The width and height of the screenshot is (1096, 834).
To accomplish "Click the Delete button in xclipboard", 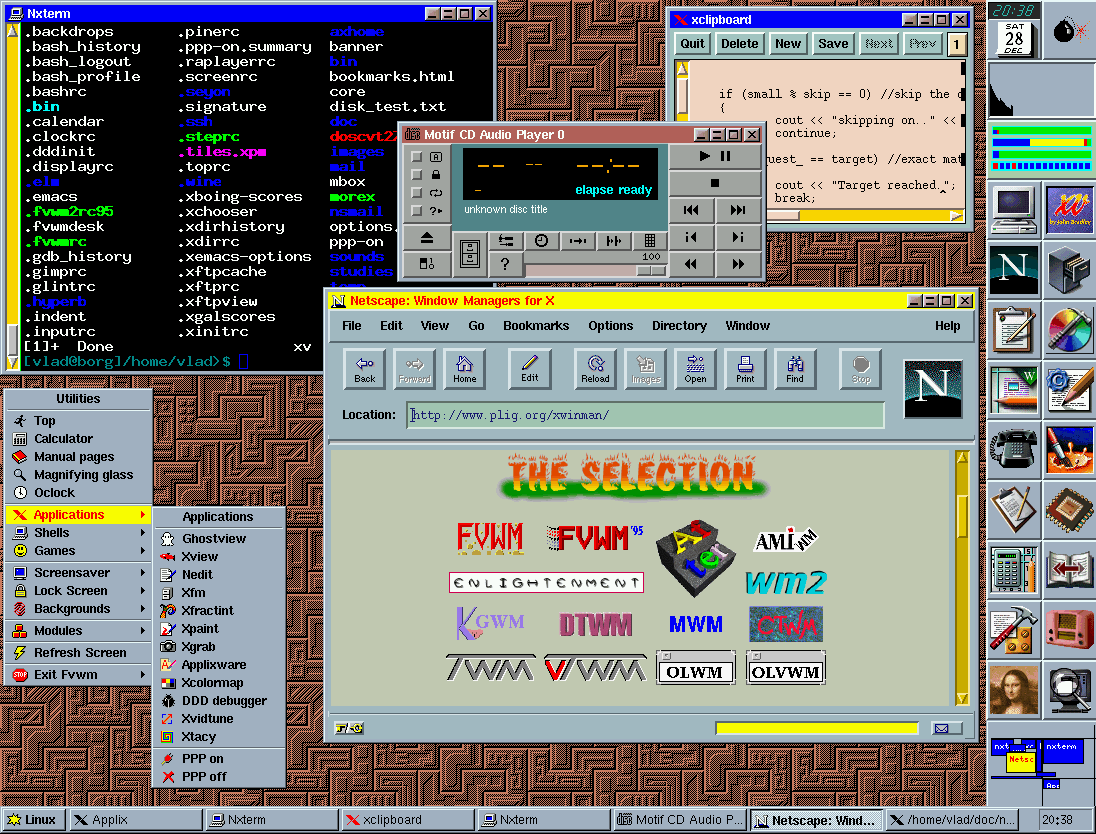I will click(x=740, y=43).
